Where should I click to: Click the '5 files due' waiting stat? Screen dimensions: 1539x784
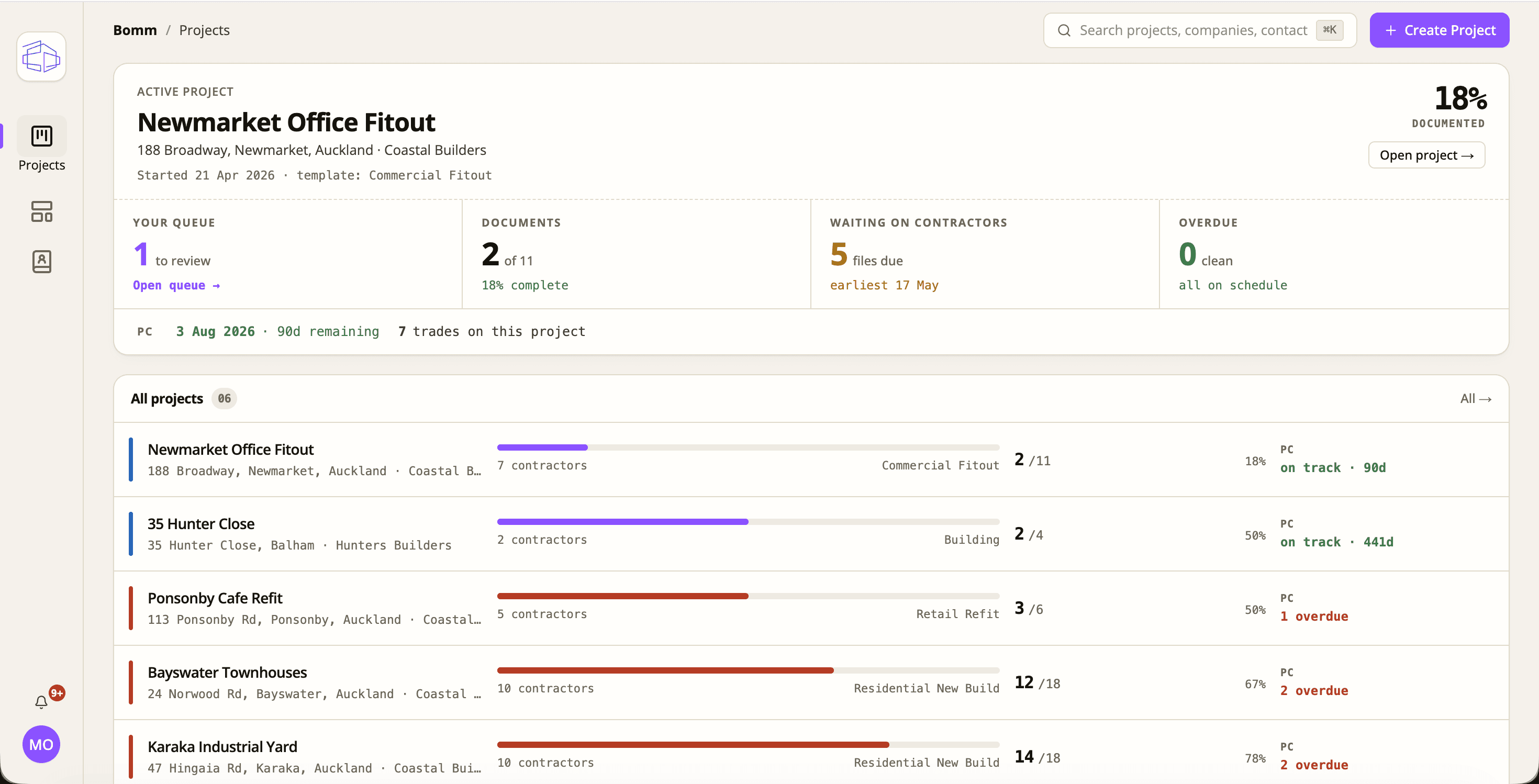coord(866,255)
